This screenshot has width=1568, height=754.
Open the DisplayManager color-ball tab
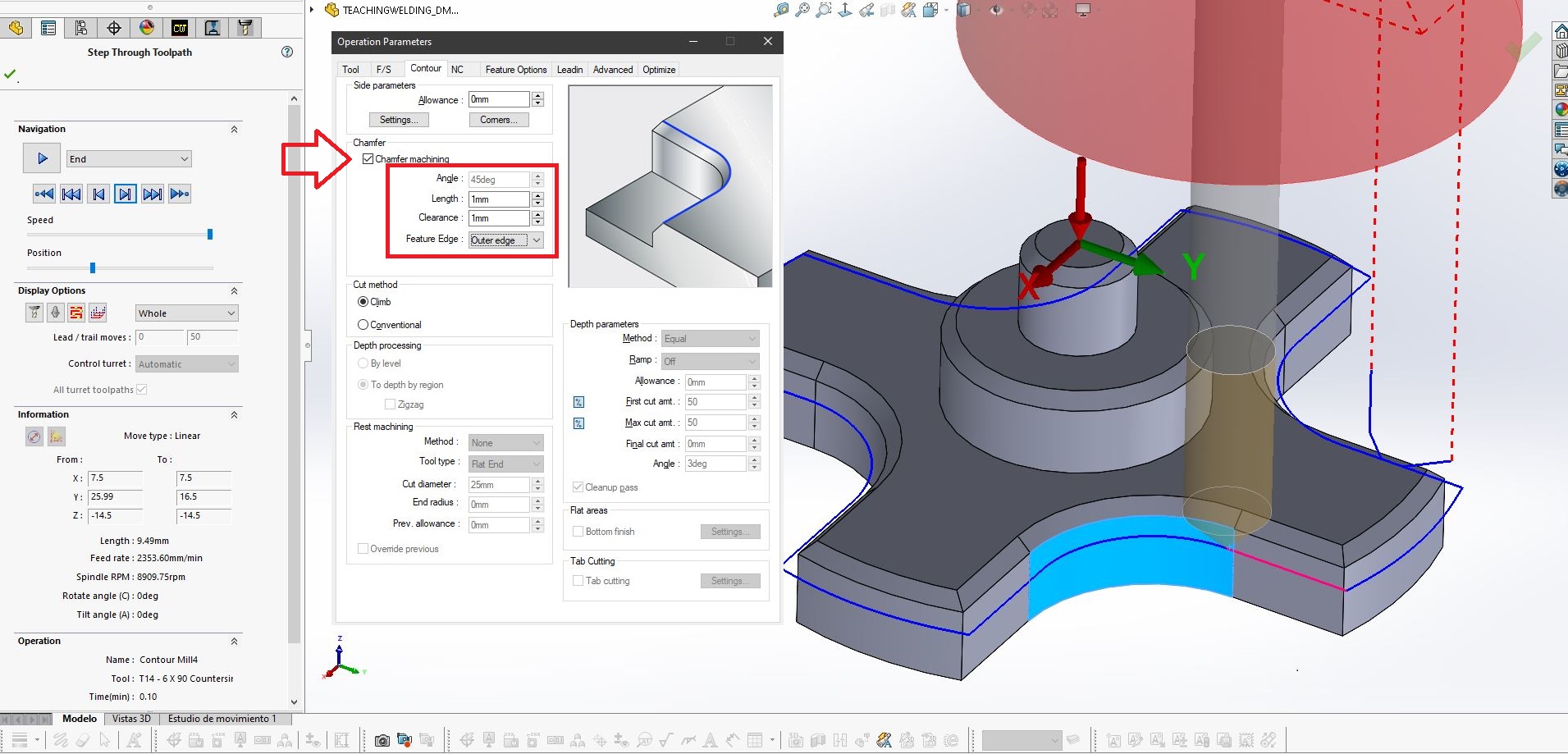tap(147, 28)
